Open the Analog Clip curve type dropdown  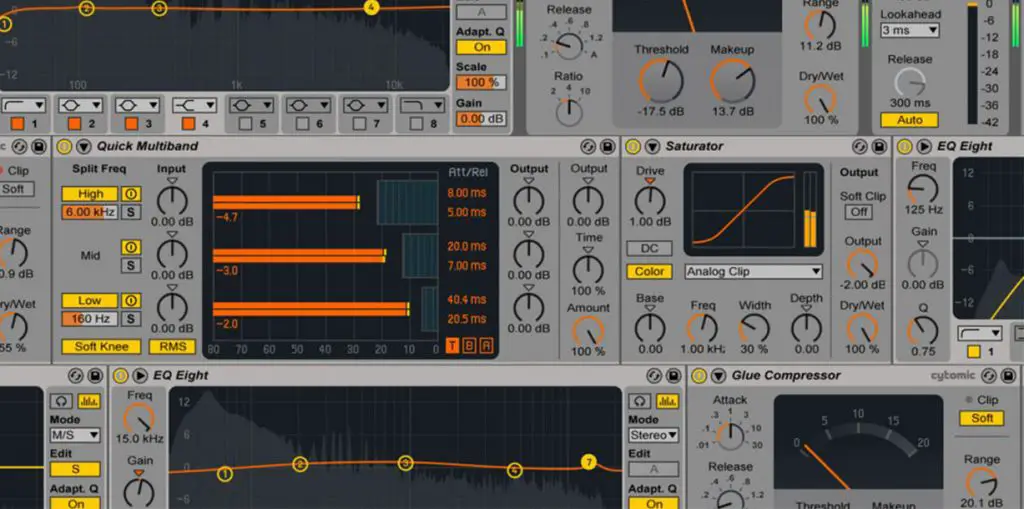753,272
